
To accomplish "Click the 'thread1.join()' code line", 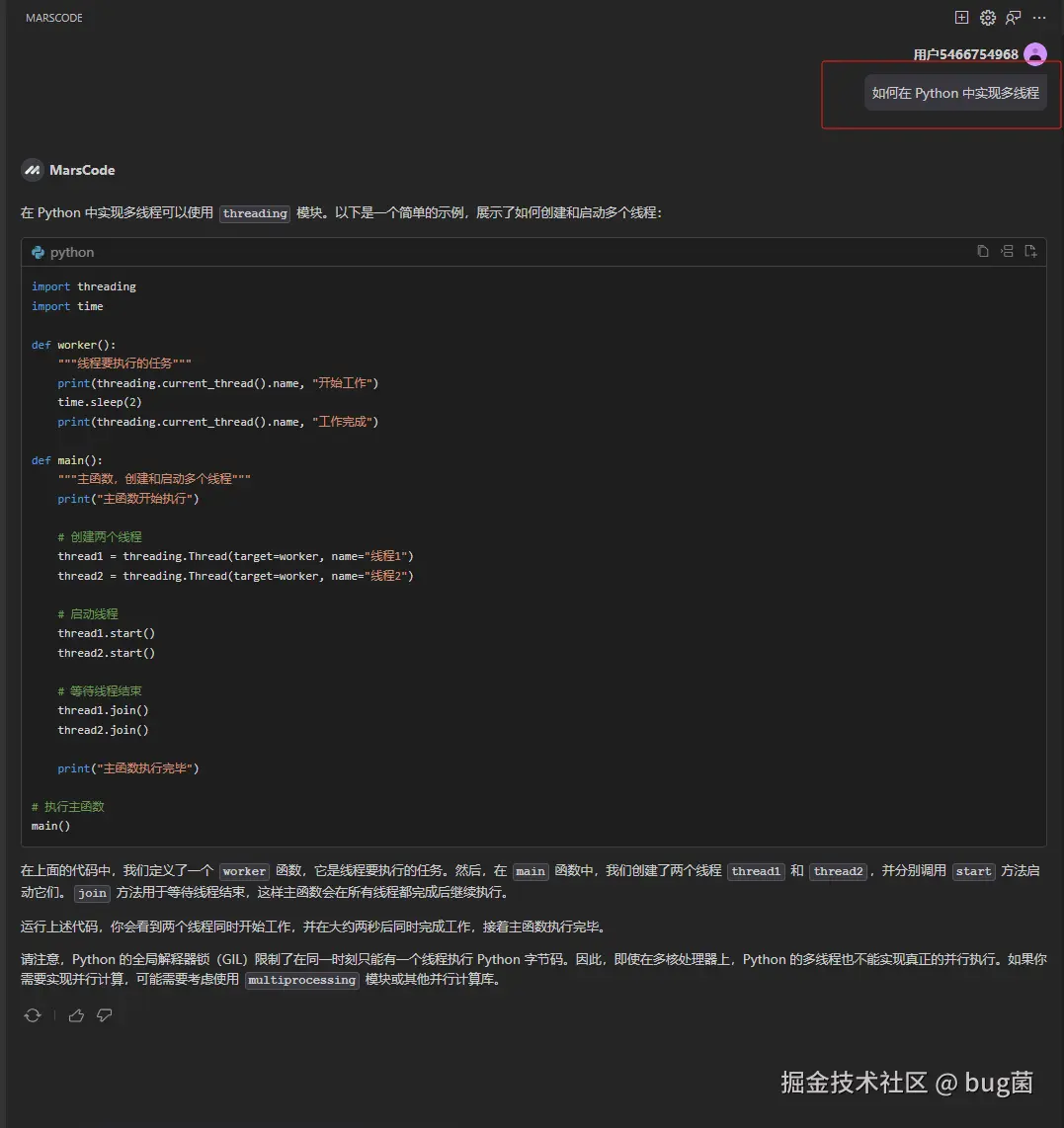I will pos(103,710).
